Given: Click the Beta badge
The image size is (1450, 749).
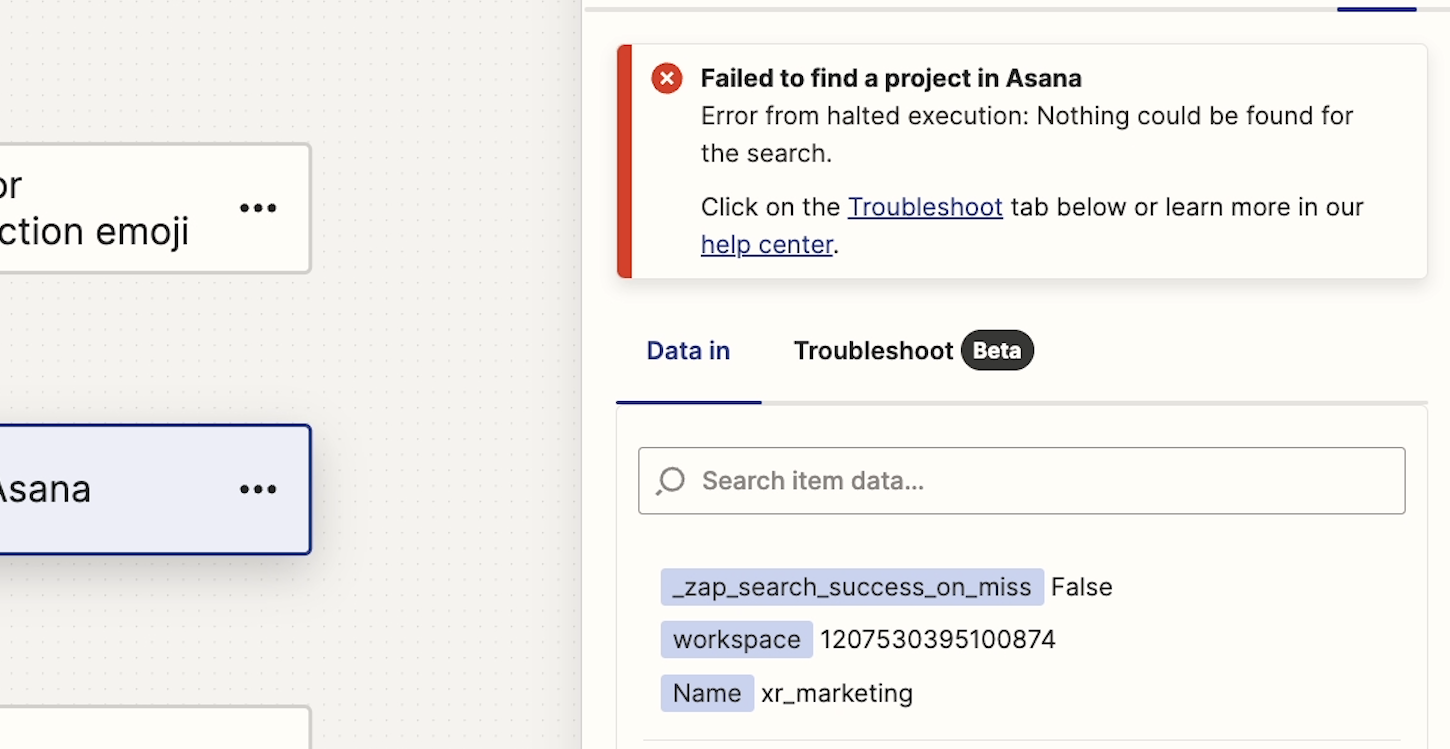Looking at the screenshot, I should (x=997, y=350).
